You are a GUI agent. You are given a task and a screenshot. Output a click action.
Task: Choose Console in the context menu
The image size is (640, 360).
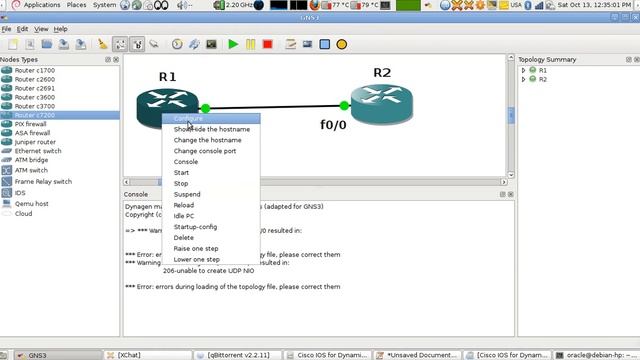pos(211,162)
